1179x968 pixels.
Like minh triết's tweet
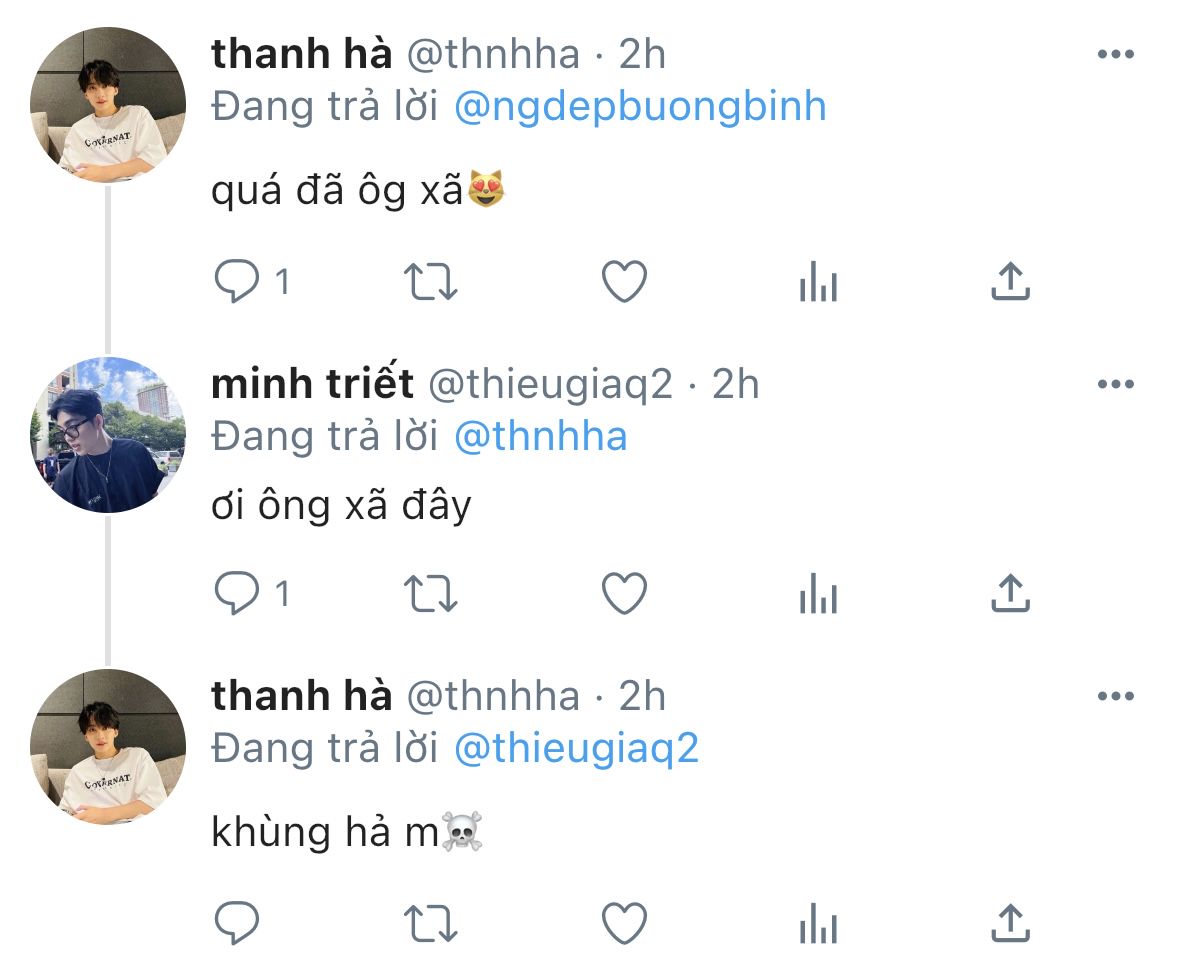(625, 595)
